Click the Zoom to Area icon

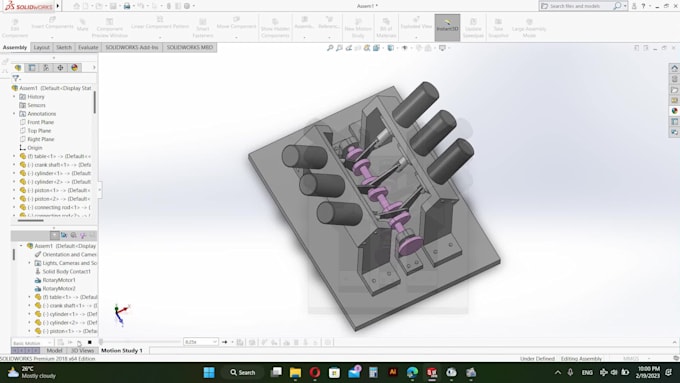pyautogui.click(x=339, y=48)
